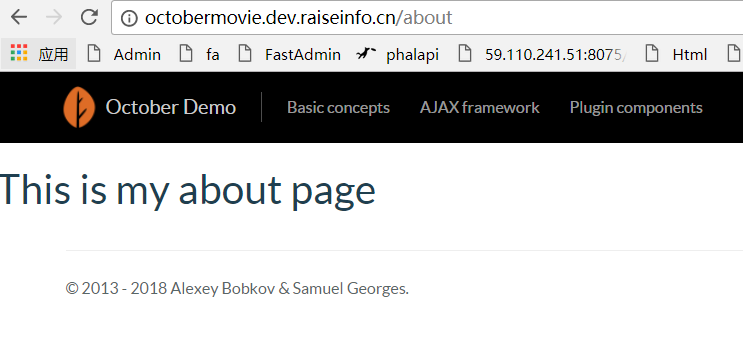Click the 'This is my about page' heading

[x=188, y=190]
